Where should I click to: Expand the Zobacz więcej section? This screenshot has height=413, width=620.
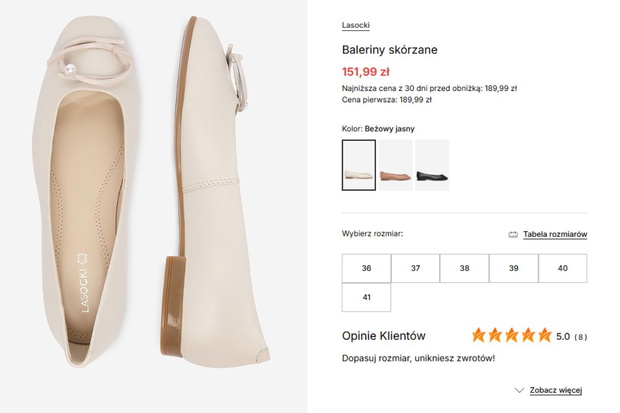click(x=556, y=390)
